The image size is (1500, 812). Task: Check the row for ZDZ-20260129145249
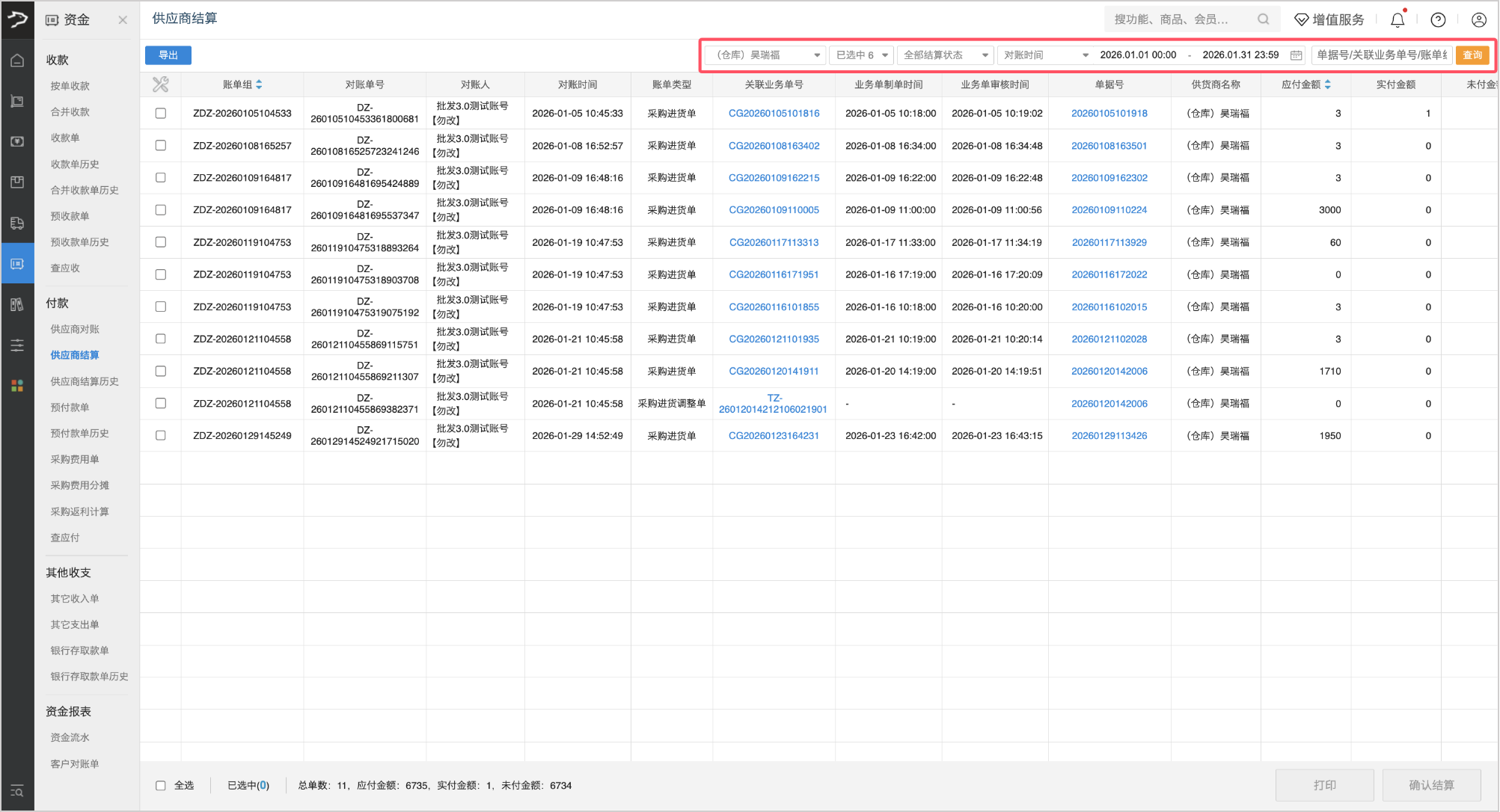coord(160,435)
